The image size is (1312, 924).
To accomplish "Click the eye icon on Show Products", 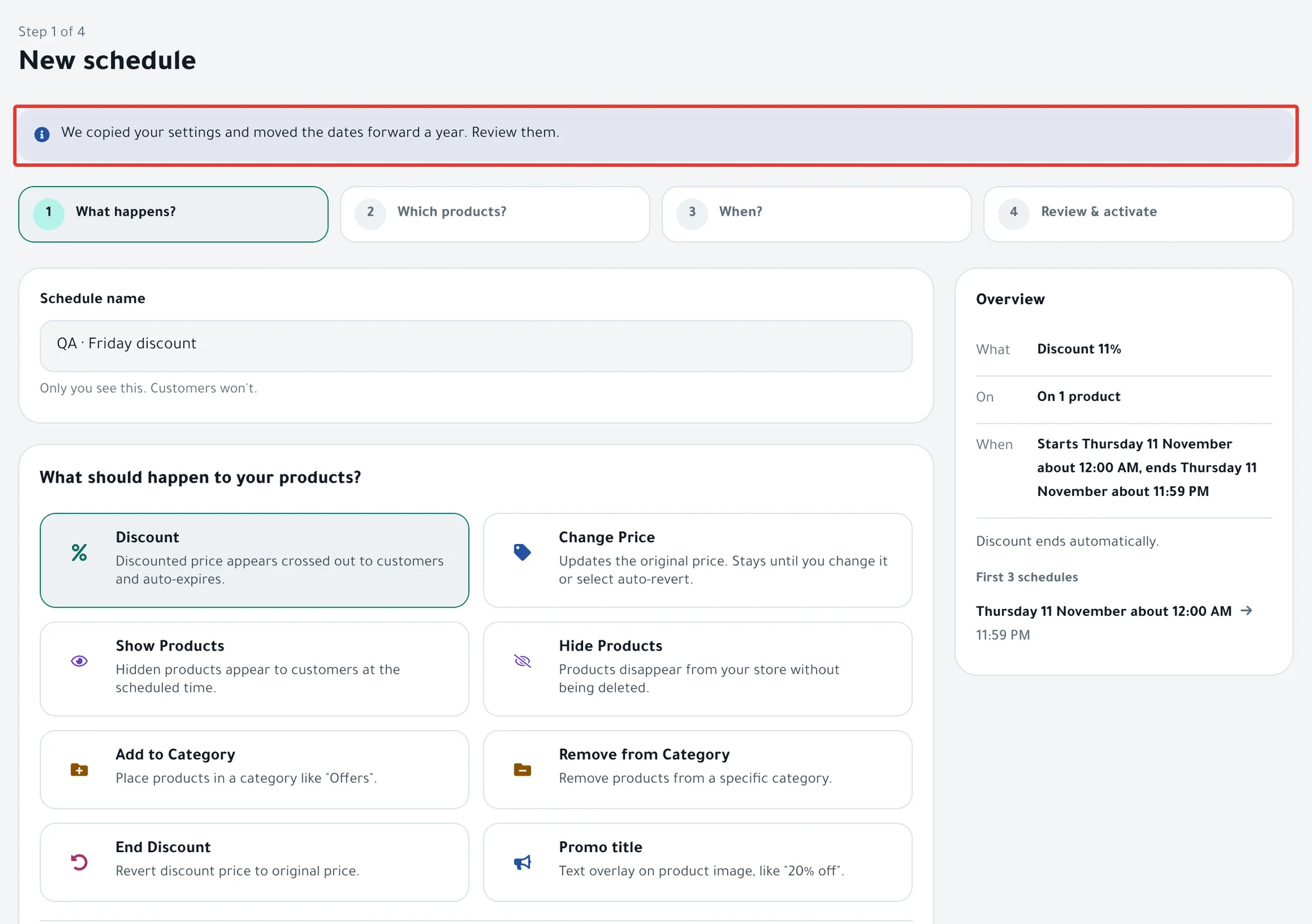I will pos(79,661).
